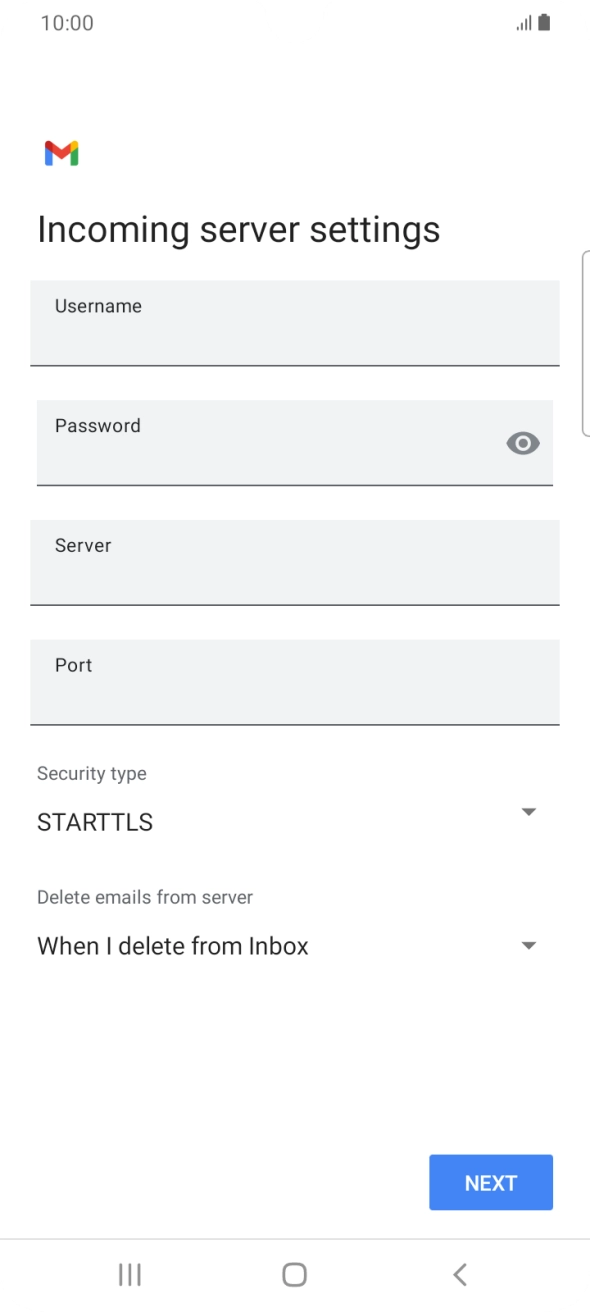
Task: Click the Incoming server settings heading
Action: tap(238, 229)
